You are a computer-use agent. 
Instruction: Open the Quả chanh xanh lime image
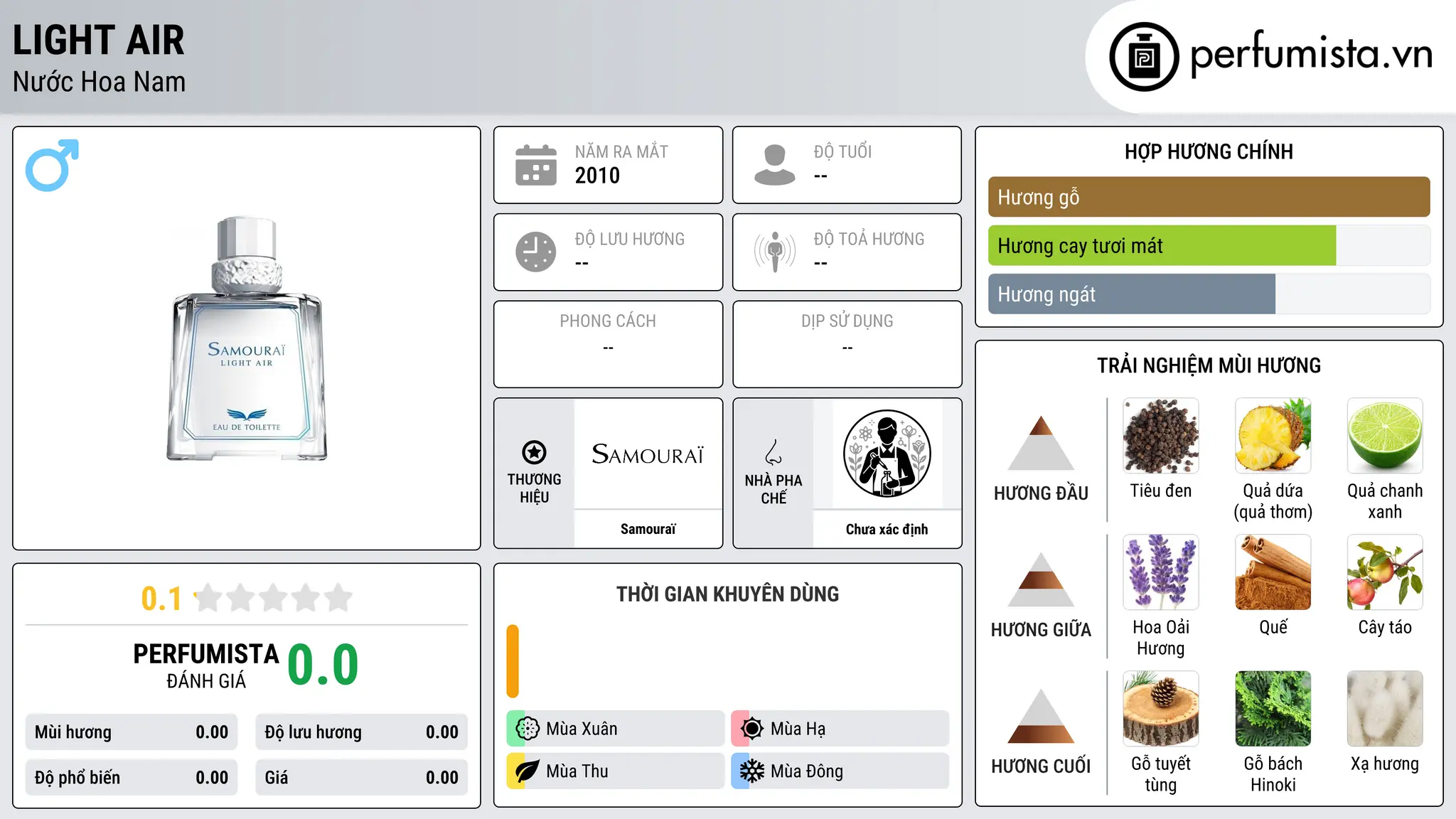coord(1385,436)
